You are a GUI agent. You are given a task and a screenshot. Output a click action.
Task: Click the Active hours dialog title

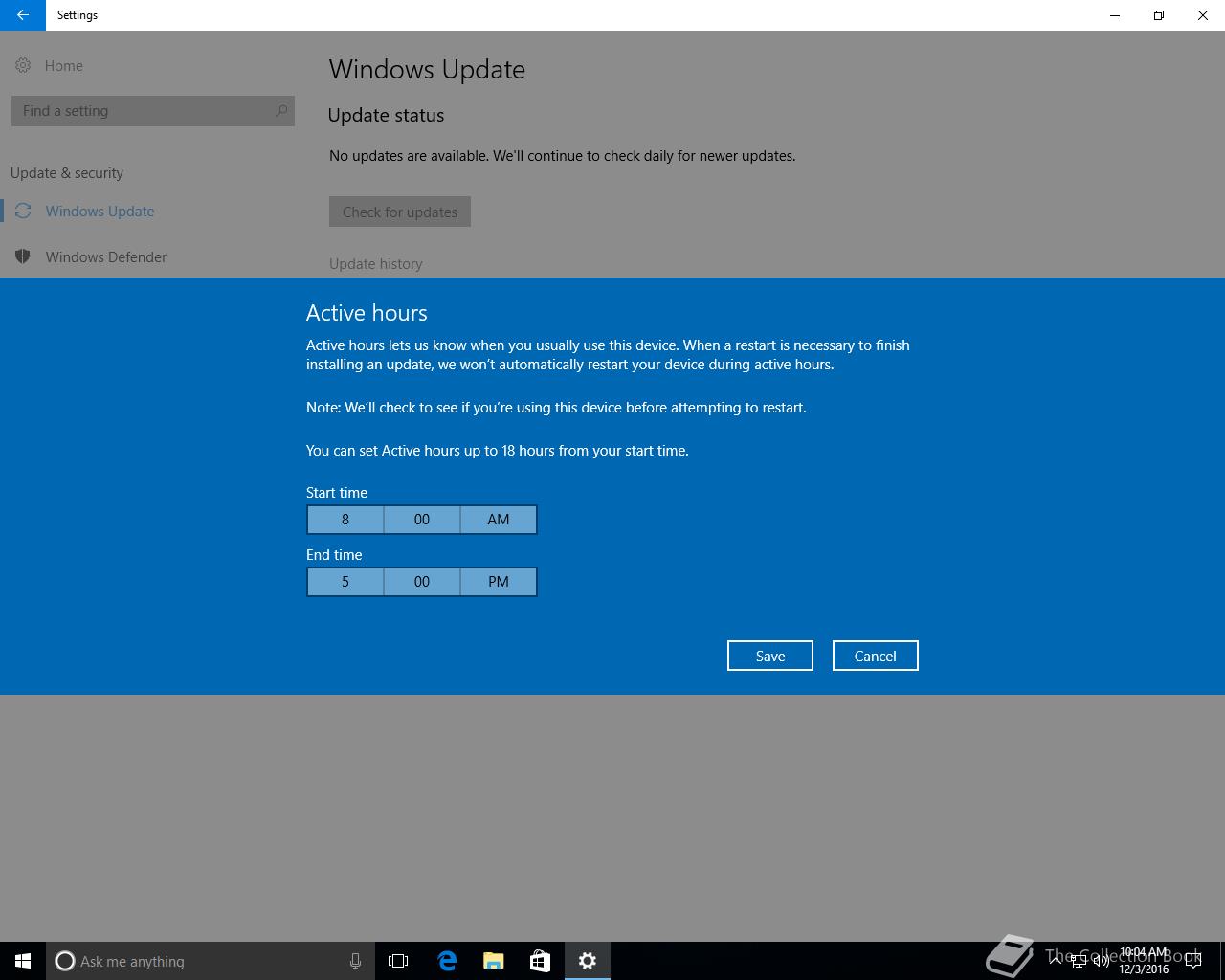367,313
